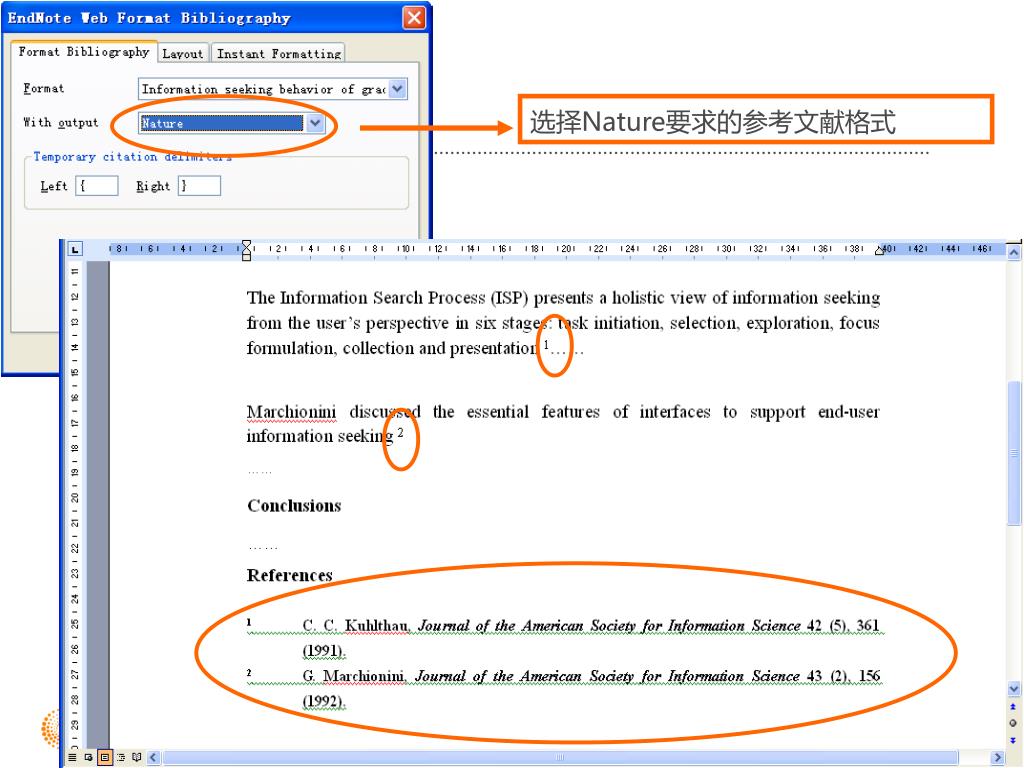Viewport: 1024px width, 768px height.
Task: Click horizontal scrollbar right arrow
Action: (997, 758)
